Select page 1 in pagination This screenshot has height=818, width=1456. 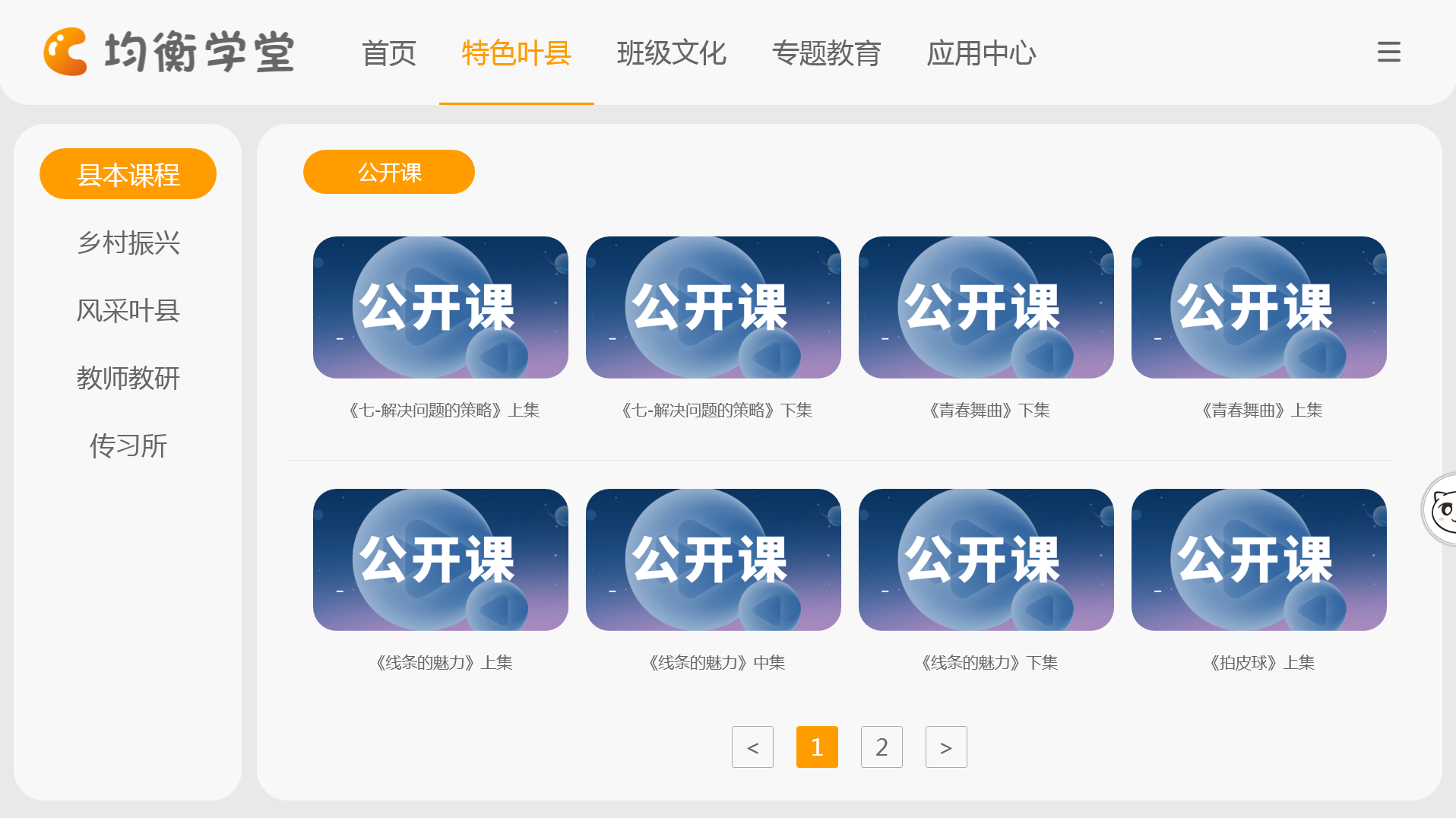[817, 747]
